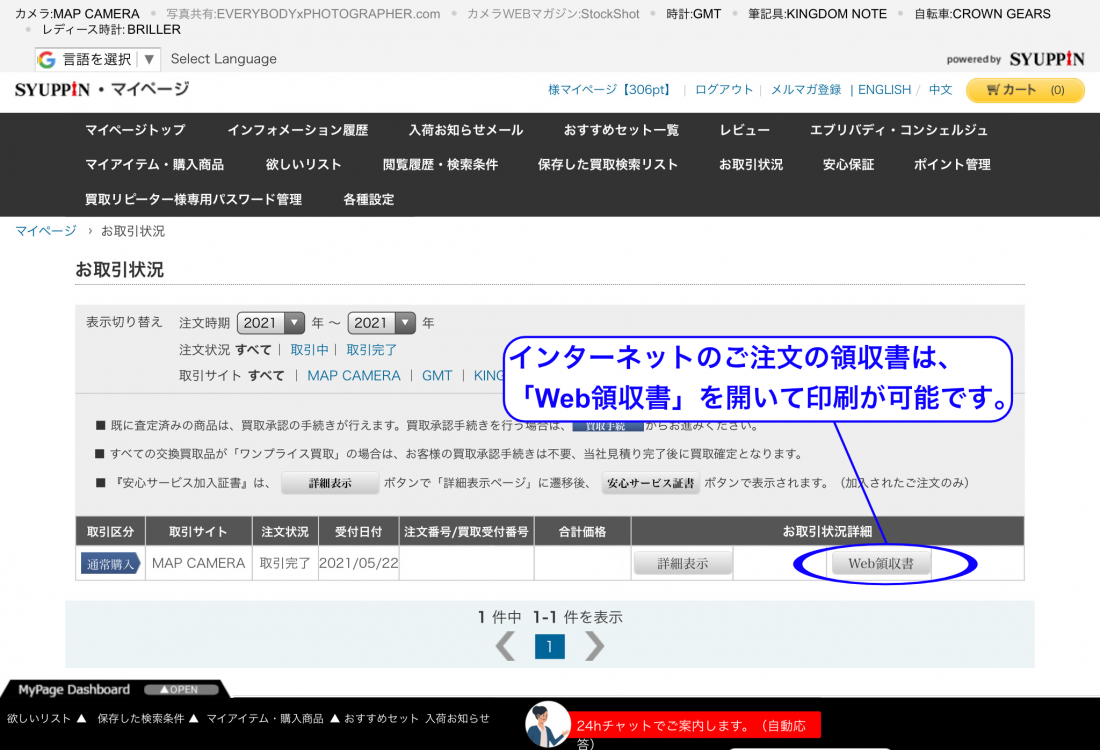The image size is (1100, 750).
Task: Open 筆記具:KINGDOM NOTE link
Action: (x=817, y=14)
